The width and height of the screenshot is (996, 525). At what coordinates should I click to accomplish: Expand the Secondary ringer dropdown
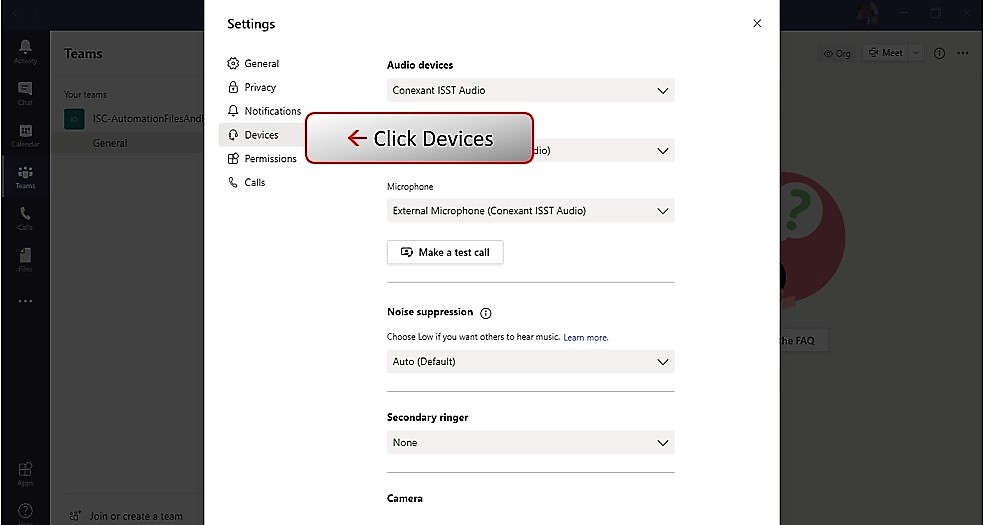(530, 442)
